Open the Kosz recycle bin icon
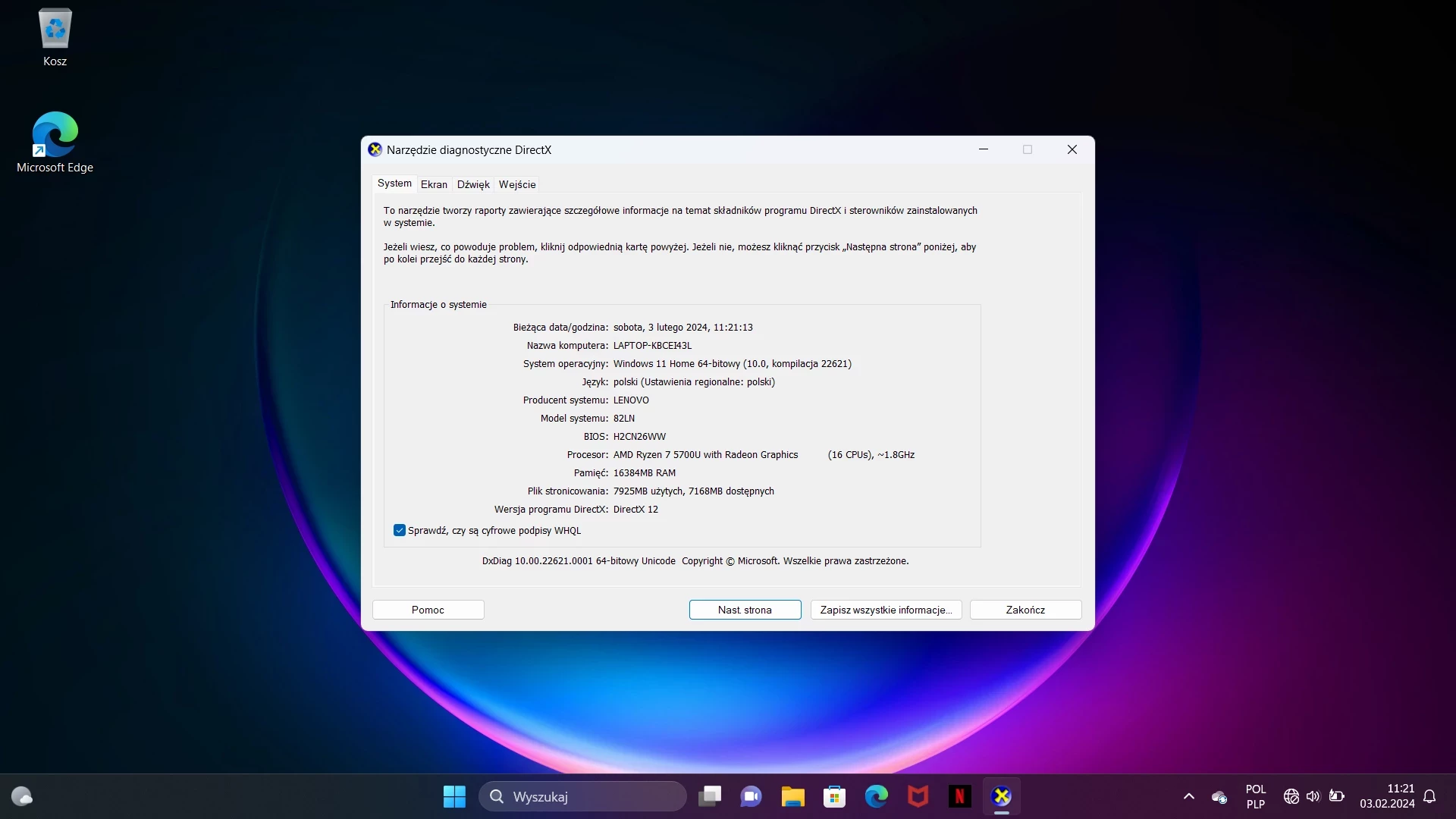The width and height of the screenshot is (1456, 819). tap(55, 38)
